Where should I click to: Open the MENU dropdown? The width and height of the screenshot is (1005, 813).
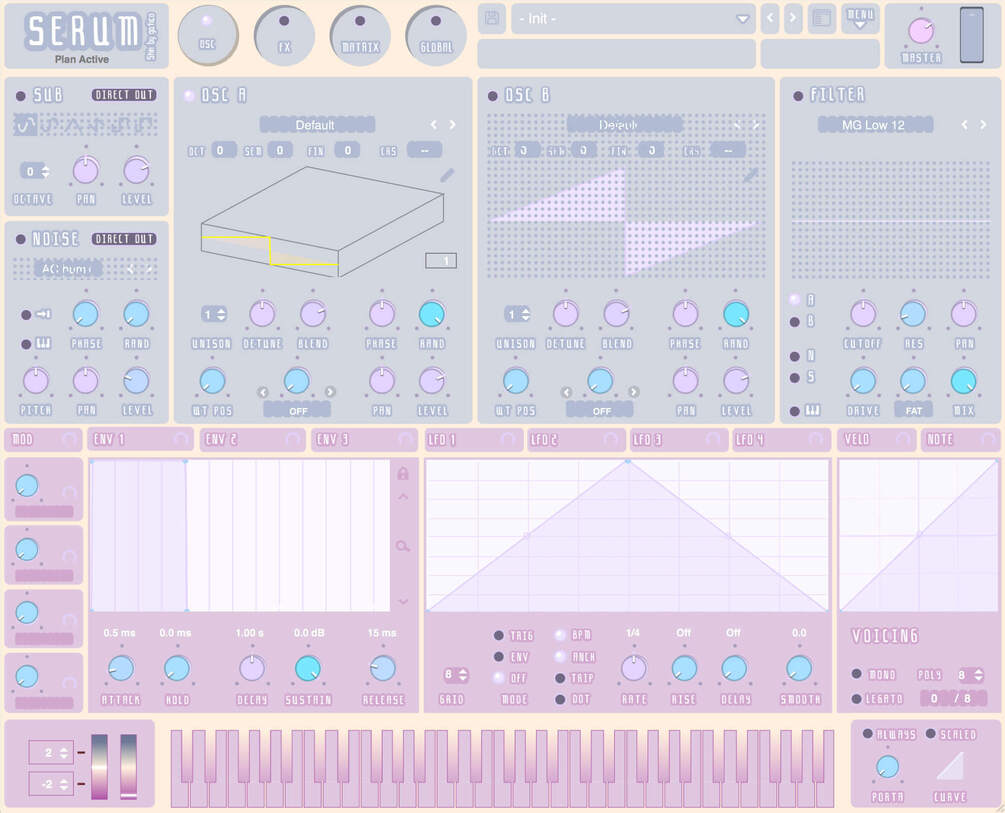(x=860, y=19)
